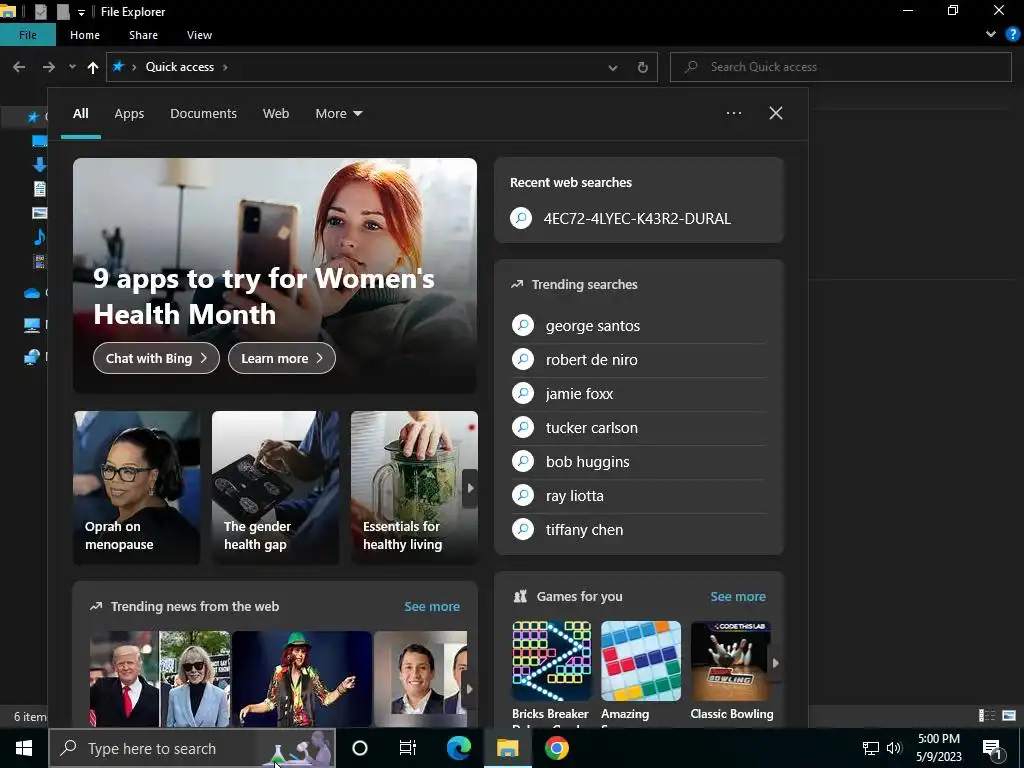
Task: Search trending topic ray liotta
Action: 639,496
